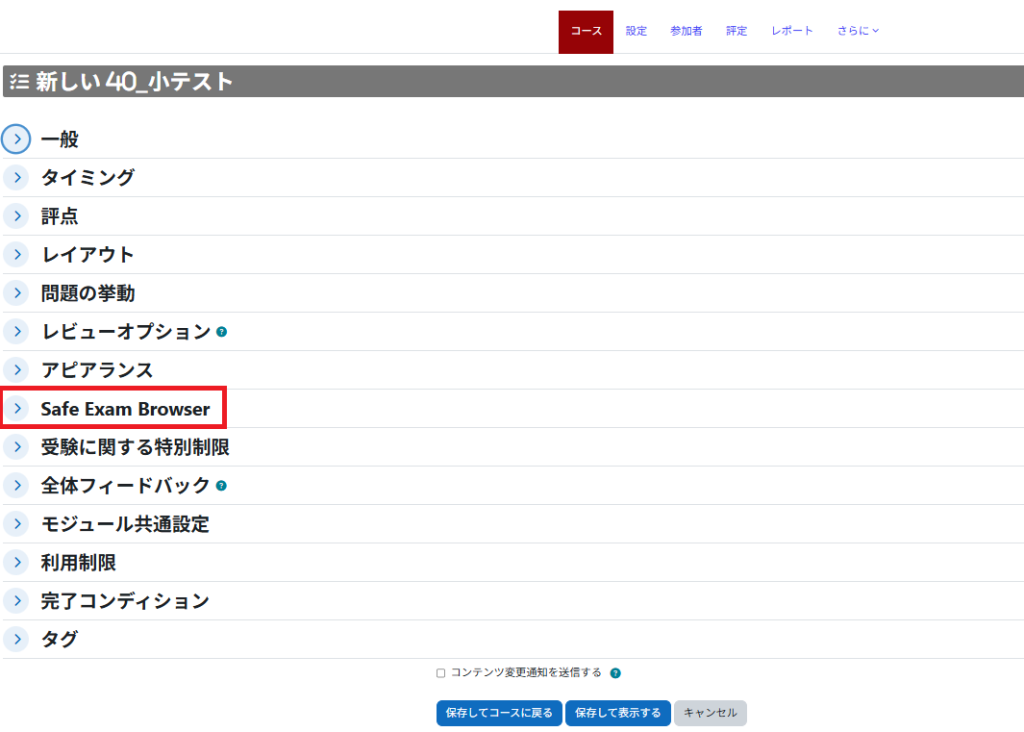
Task: Open the さらに dropdown menu
Action: click(858, 31)
